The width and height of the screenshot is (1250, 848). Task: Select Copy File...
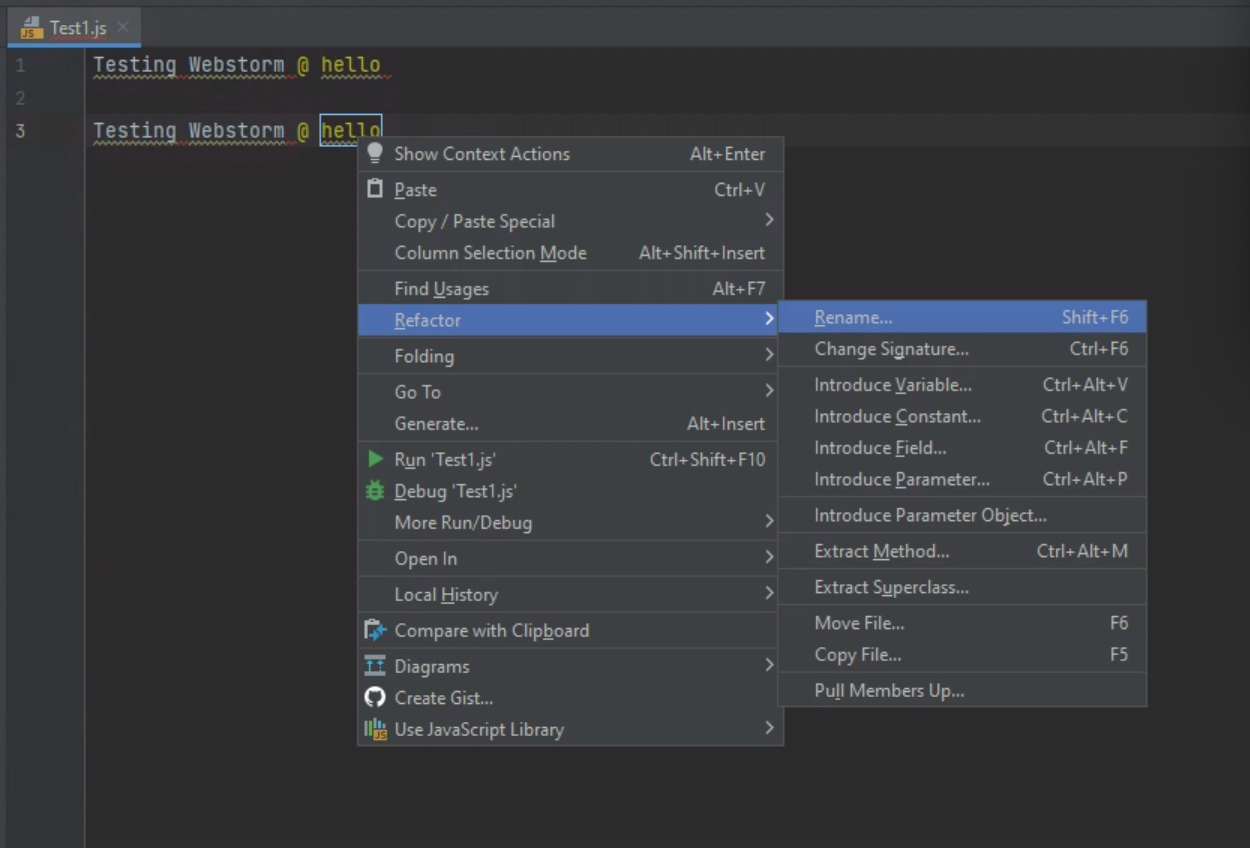pos(962,655)
